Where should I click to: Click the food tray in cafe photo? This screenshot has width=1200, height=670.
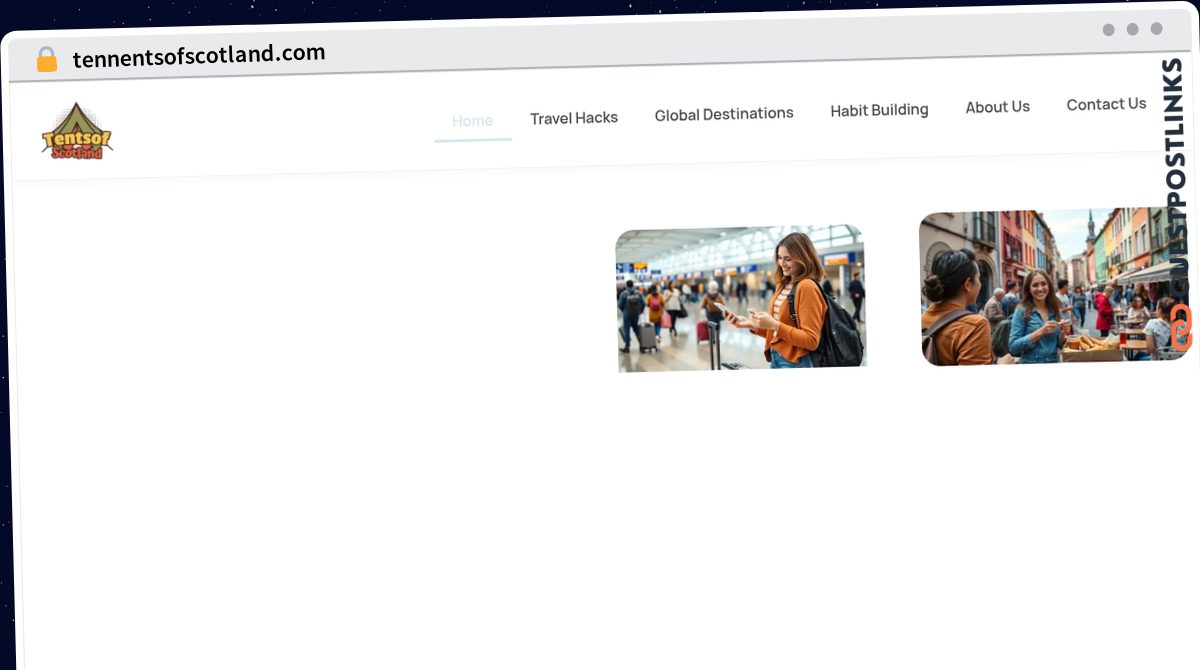pos(1092,347)
